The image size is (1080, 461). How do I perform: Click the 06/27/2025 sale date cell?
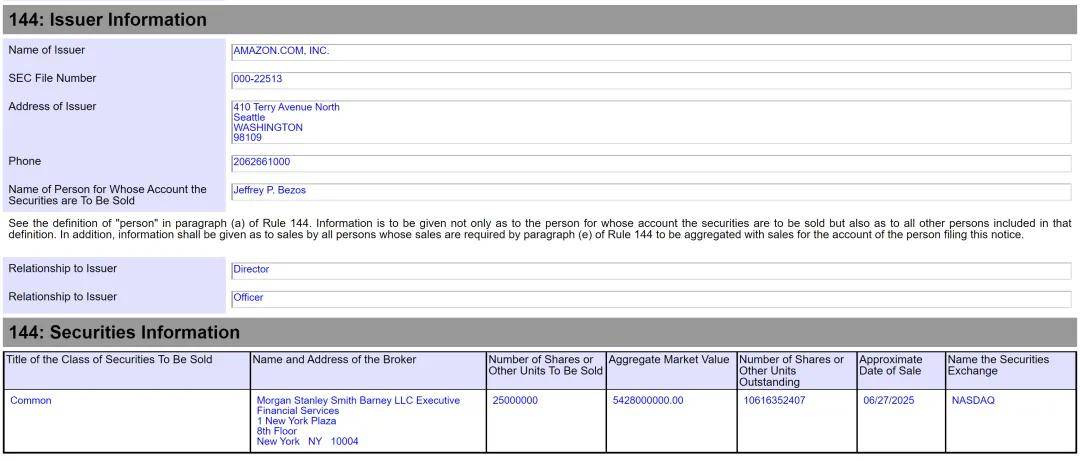pos(889,401)
